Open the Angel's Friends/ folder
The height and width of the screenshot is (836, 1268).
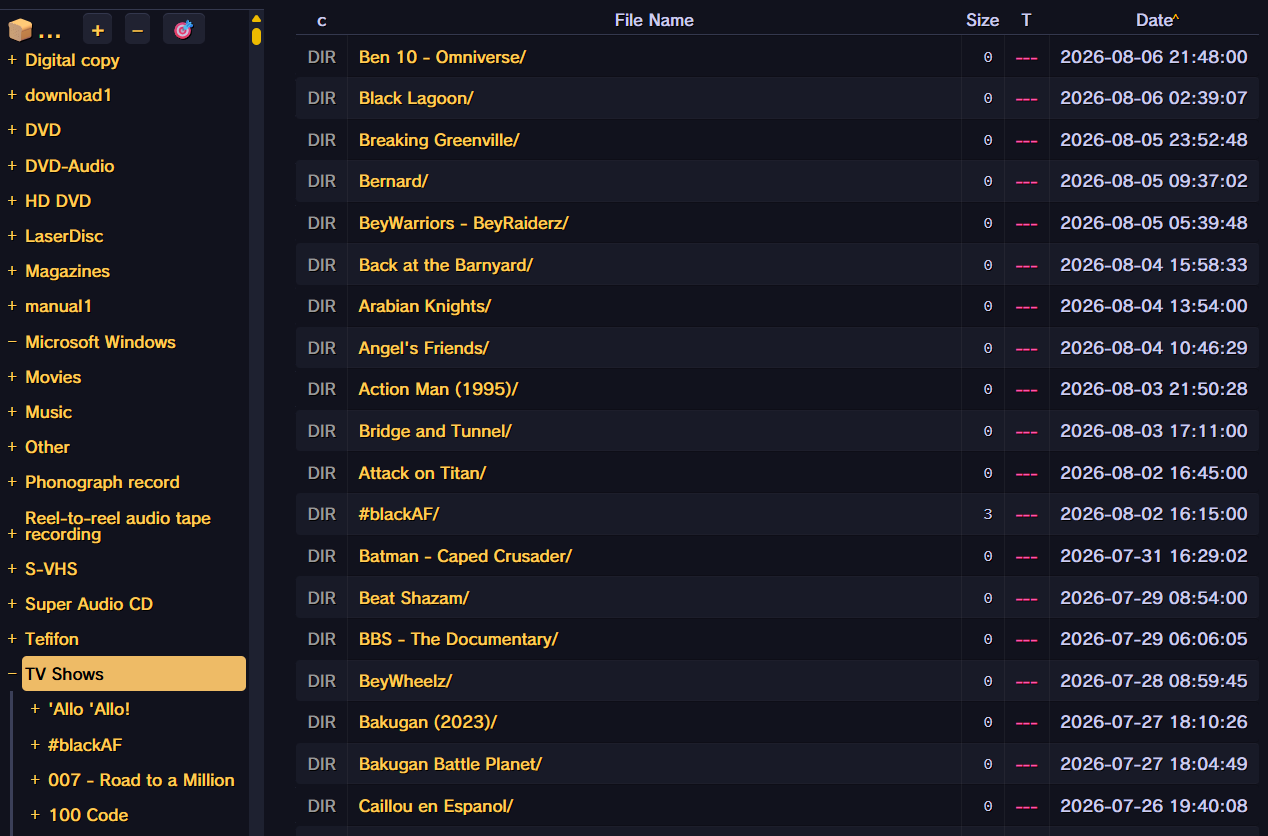coord(424,348)
